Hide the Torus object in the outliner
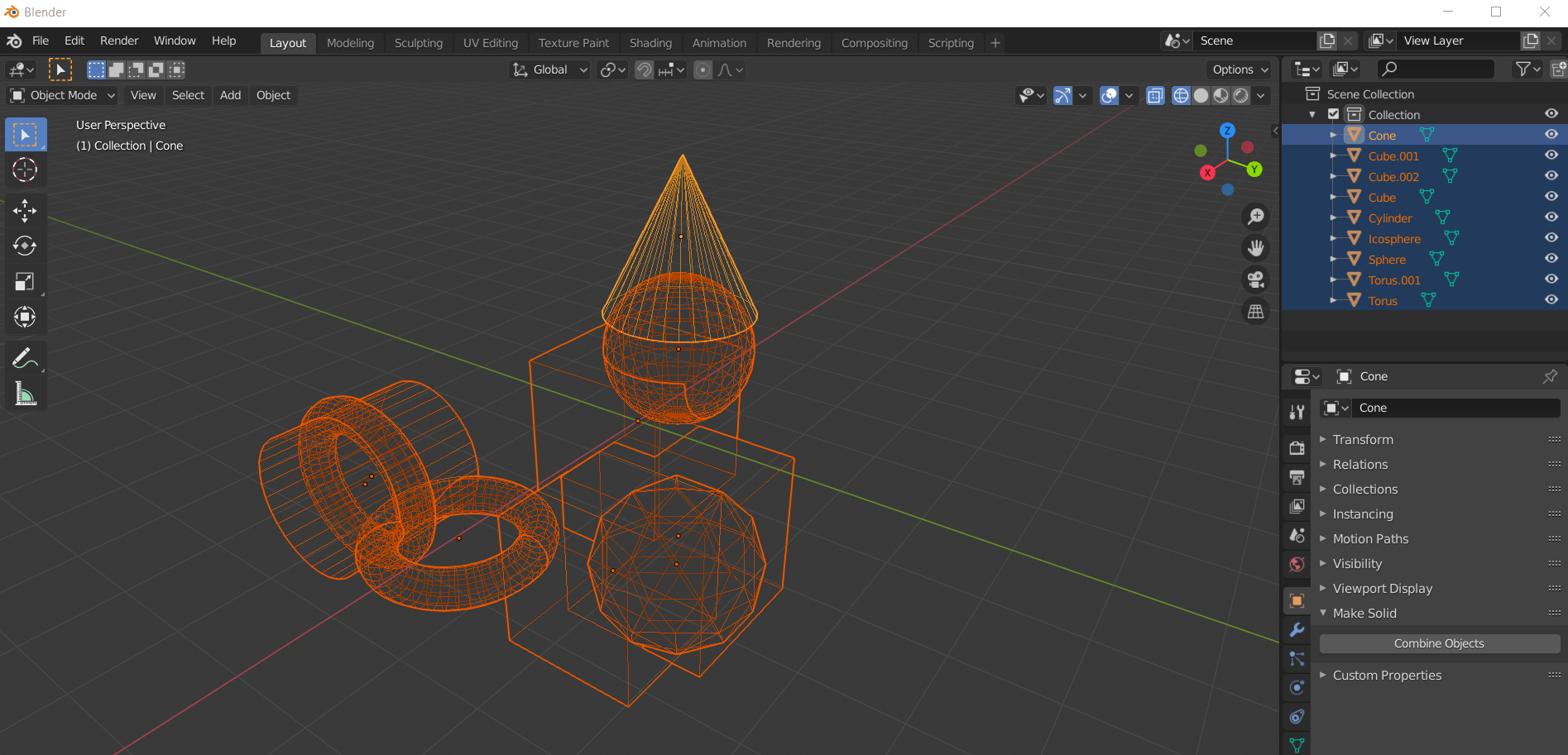 pyautogui.click(x=1551, y=299)
